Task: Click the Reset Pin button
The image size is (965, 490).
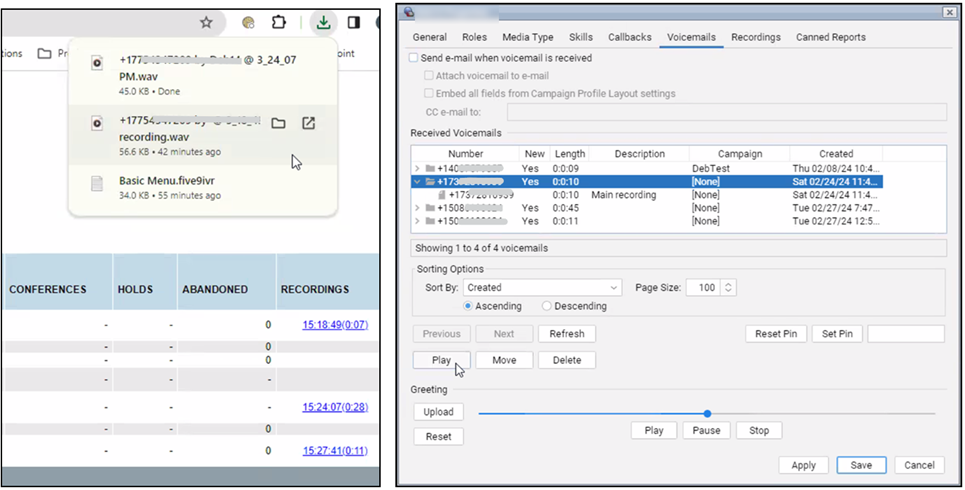Action: coord(776,334)
